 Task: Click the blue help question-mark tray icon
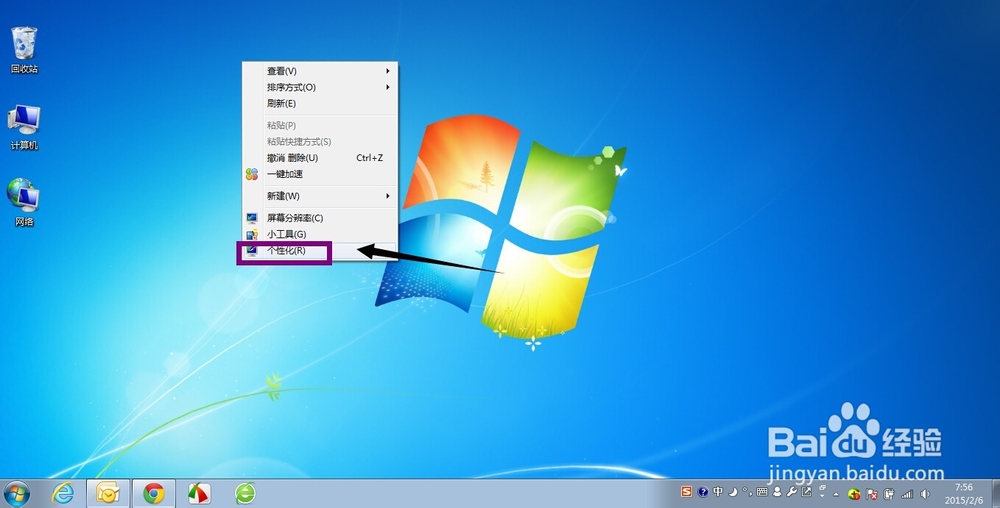703,492
